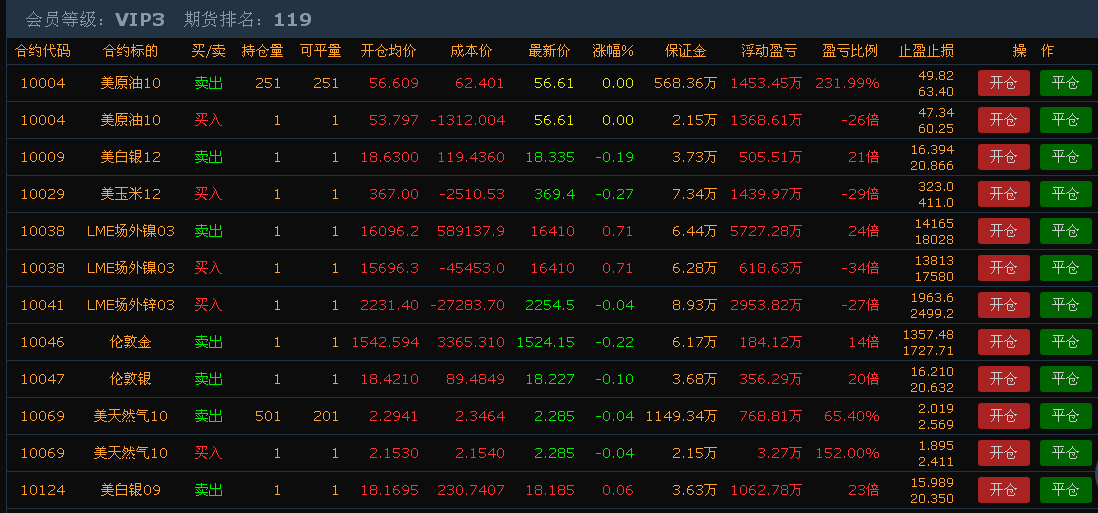Click the 可平量 column header

click(320, 51)
